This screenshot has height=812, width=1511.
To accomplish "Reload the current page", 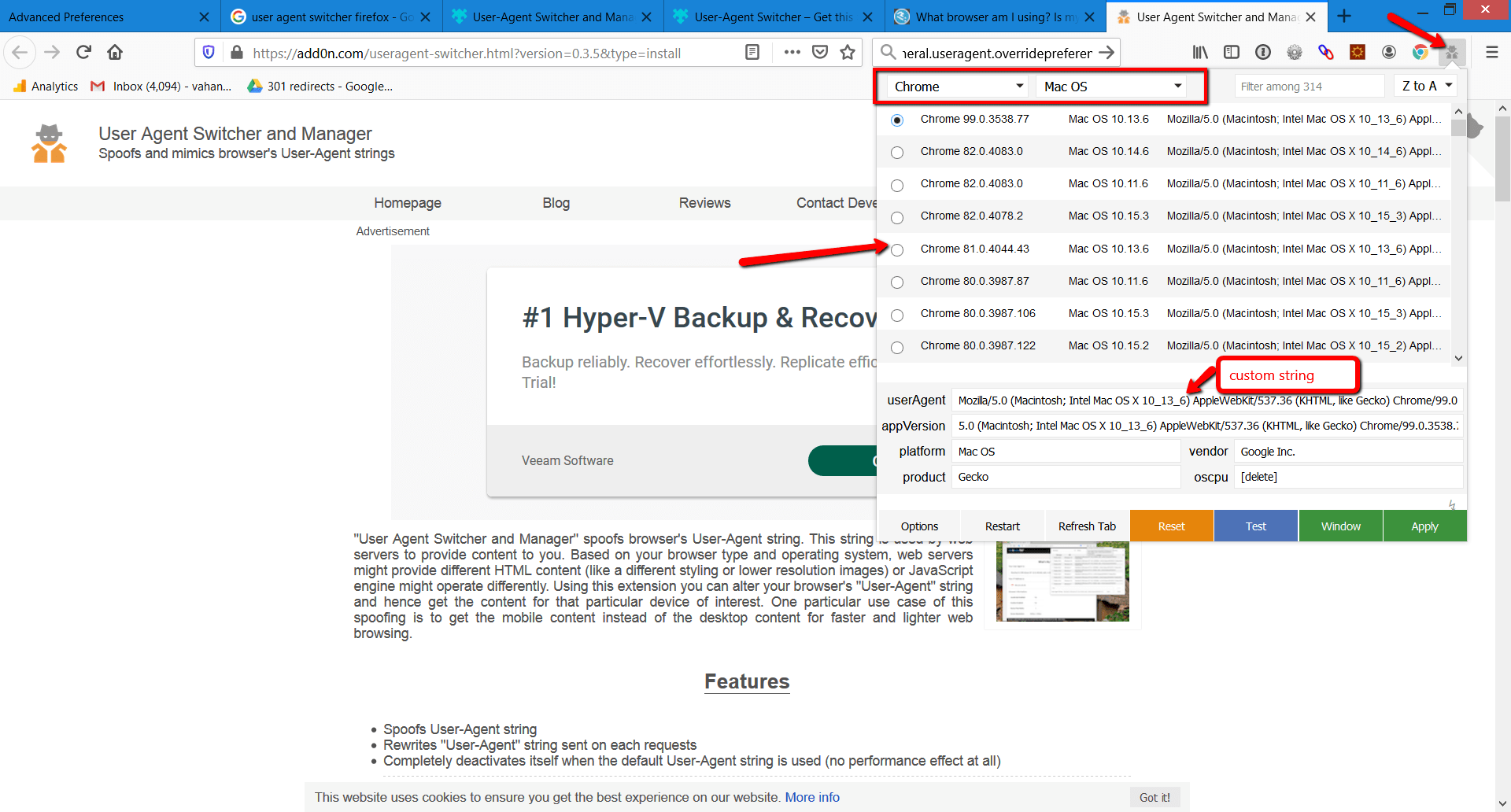I will coord(83,53).
